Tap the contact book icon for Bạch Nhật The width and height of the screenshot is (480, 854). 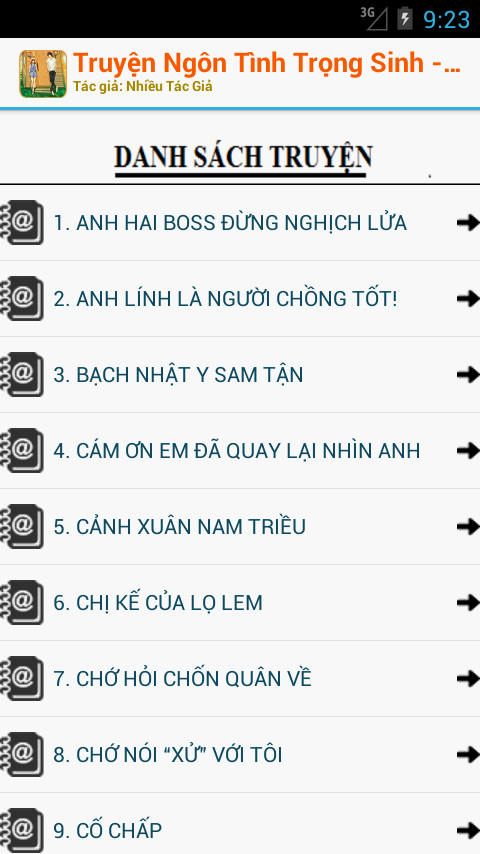click(x=22, y=374)
